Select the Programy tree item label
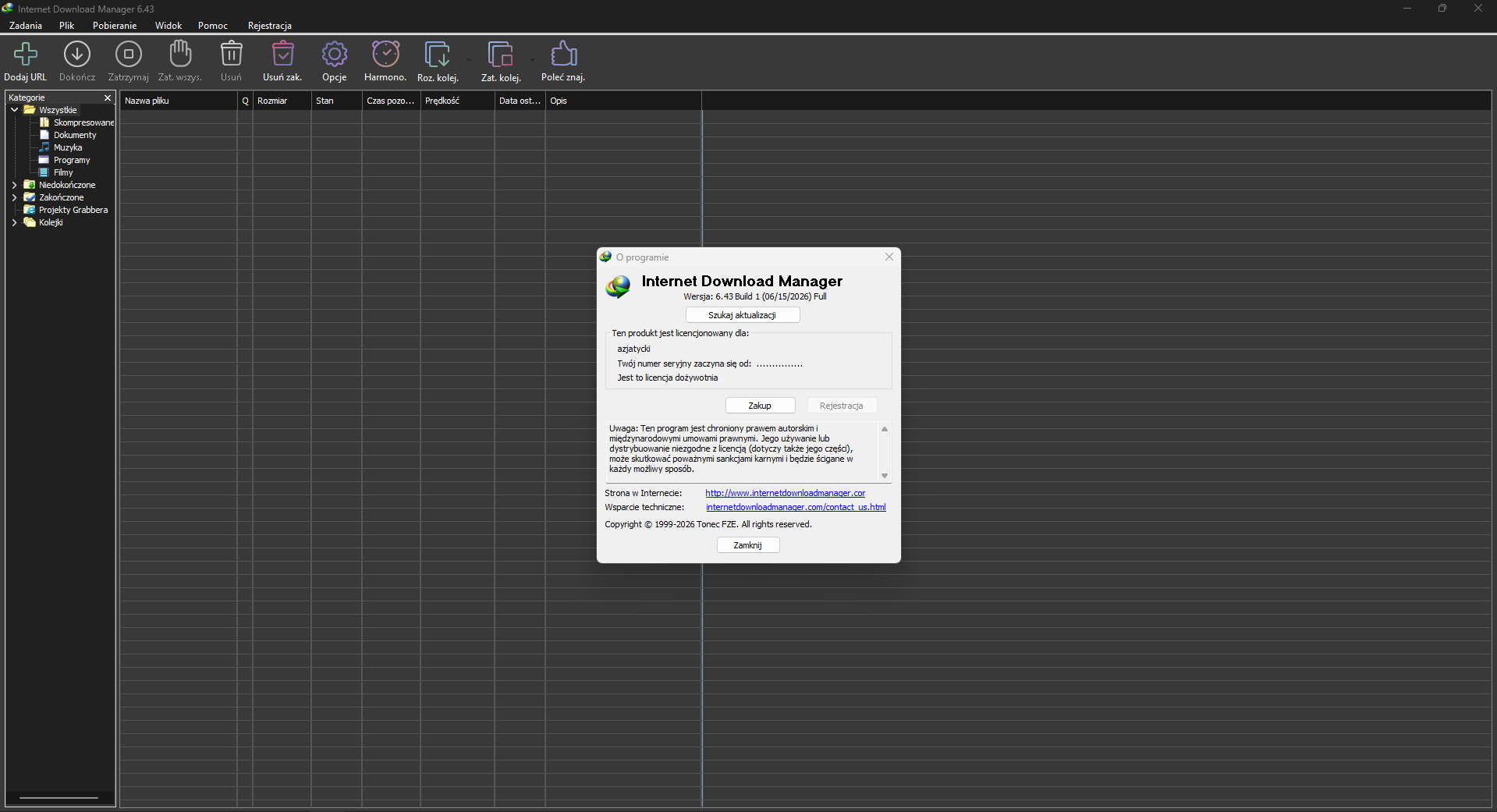Viewport: 1497px width, 812px height. tap(72, 160)
